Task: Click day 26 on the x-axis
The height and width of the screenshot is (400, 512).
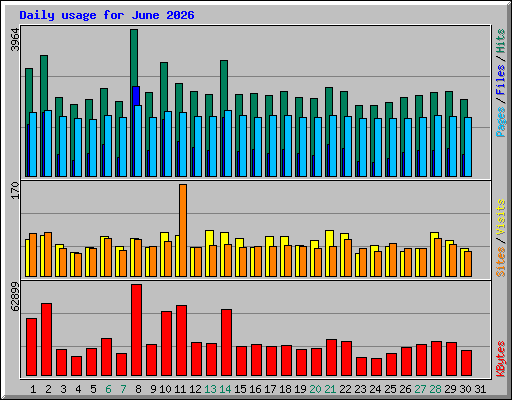Action: [405, 389]
